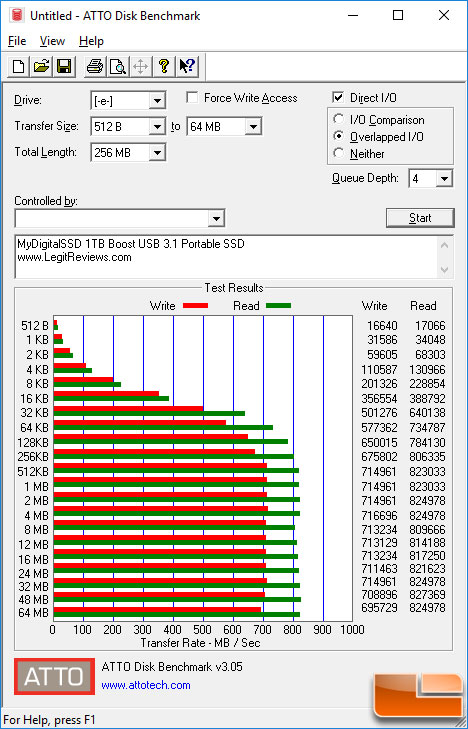
Task: Click the four-arrow move toolbar icon
Action: 140,66
